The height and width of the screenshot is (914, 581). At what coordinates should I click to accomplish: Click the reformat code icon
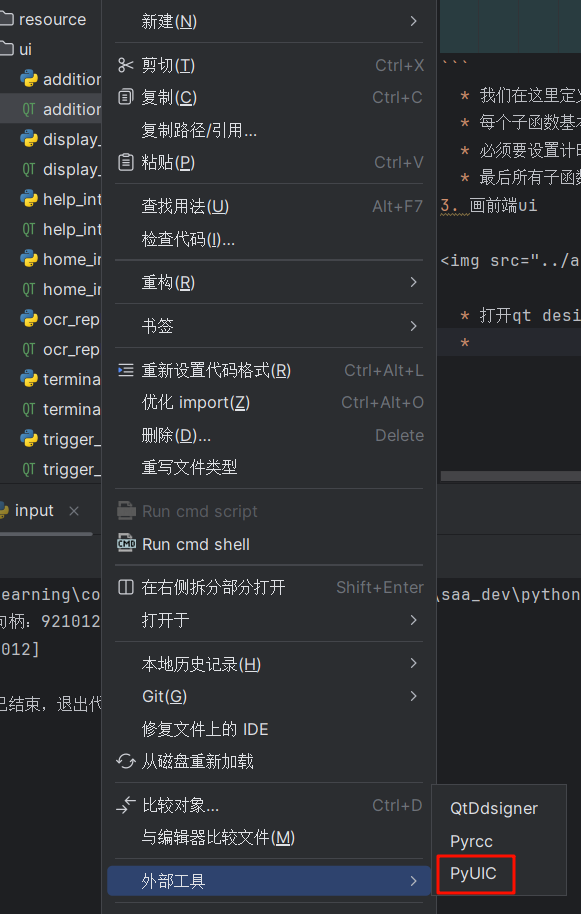coord(125,370)
